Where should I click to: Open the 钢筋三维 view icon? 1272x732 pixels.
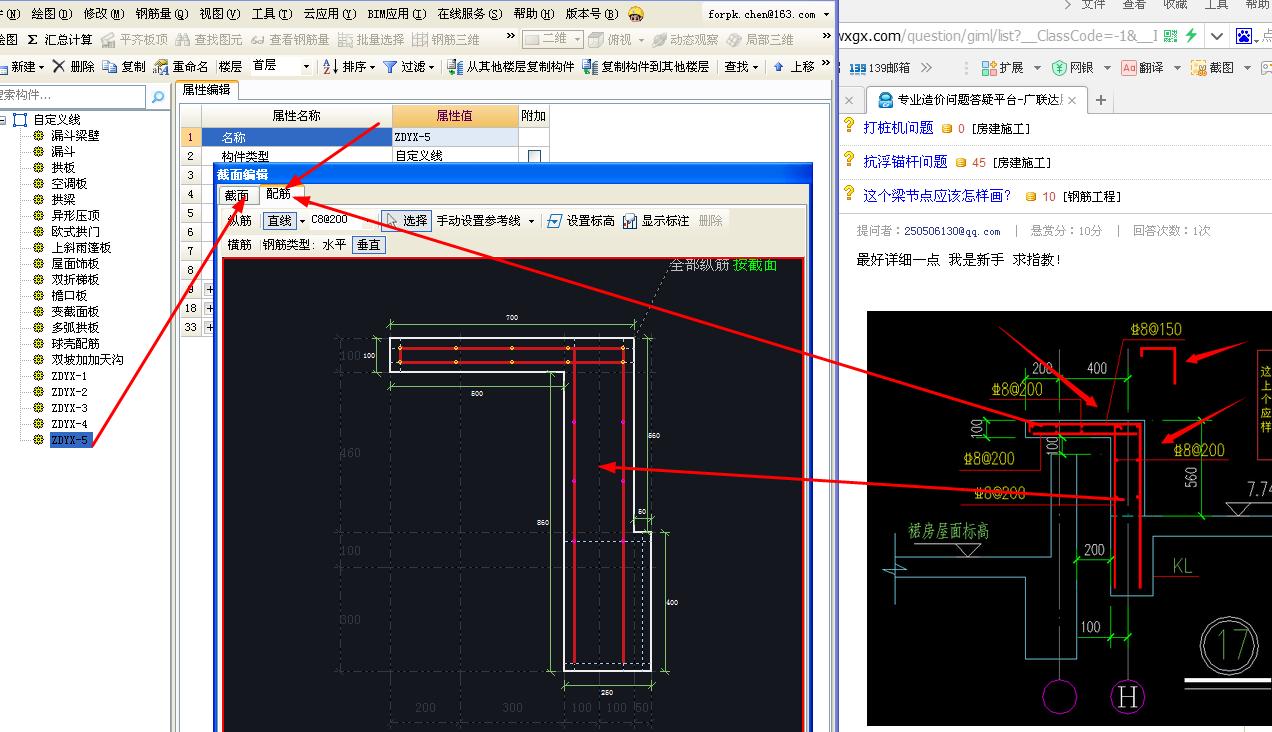pos(420,40)
